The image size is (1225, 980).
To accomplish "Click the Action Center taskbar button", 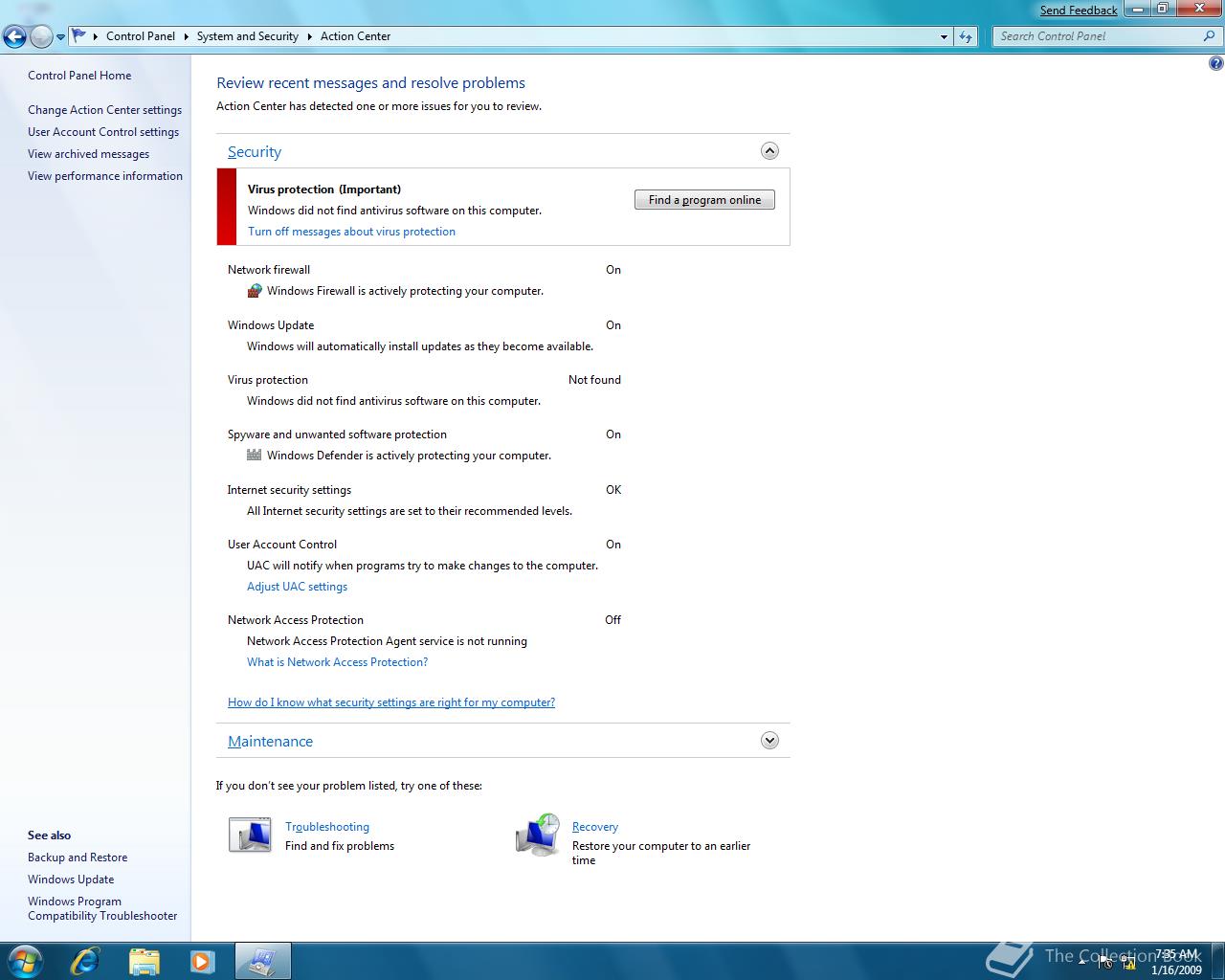I will (x=262, y=961).
